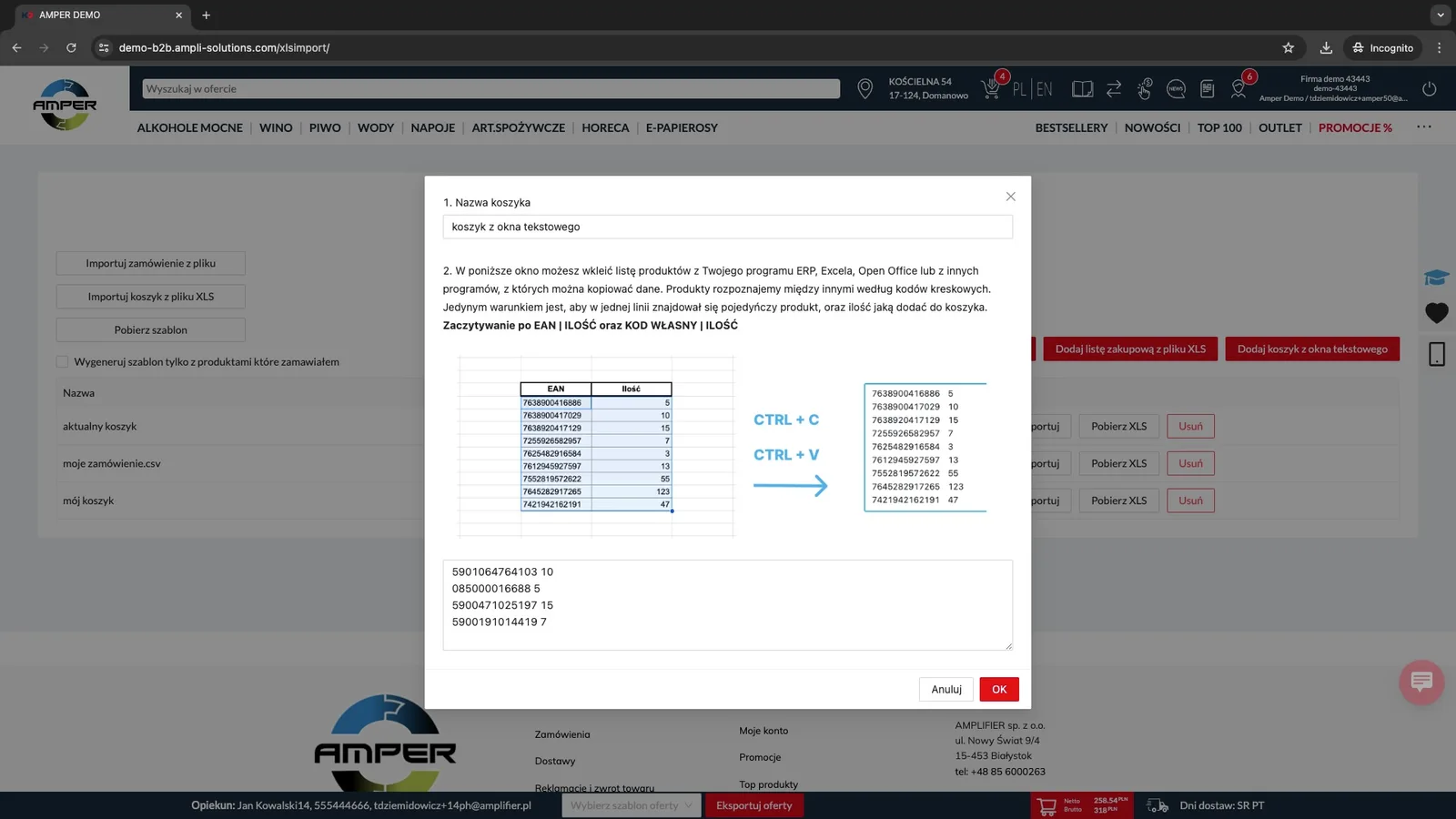Click the exchange arrows icon
Viewport: 1456px width, 819px height.
[1114, 88]
